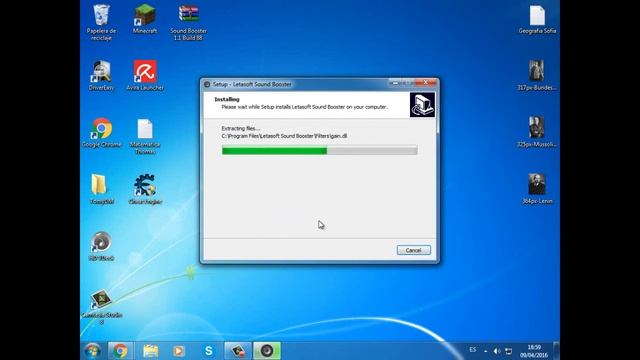This screenshot has width=640, height=360.
Task: Click the bold "Installing" heading in the Setup window
Action: (227, 99)
